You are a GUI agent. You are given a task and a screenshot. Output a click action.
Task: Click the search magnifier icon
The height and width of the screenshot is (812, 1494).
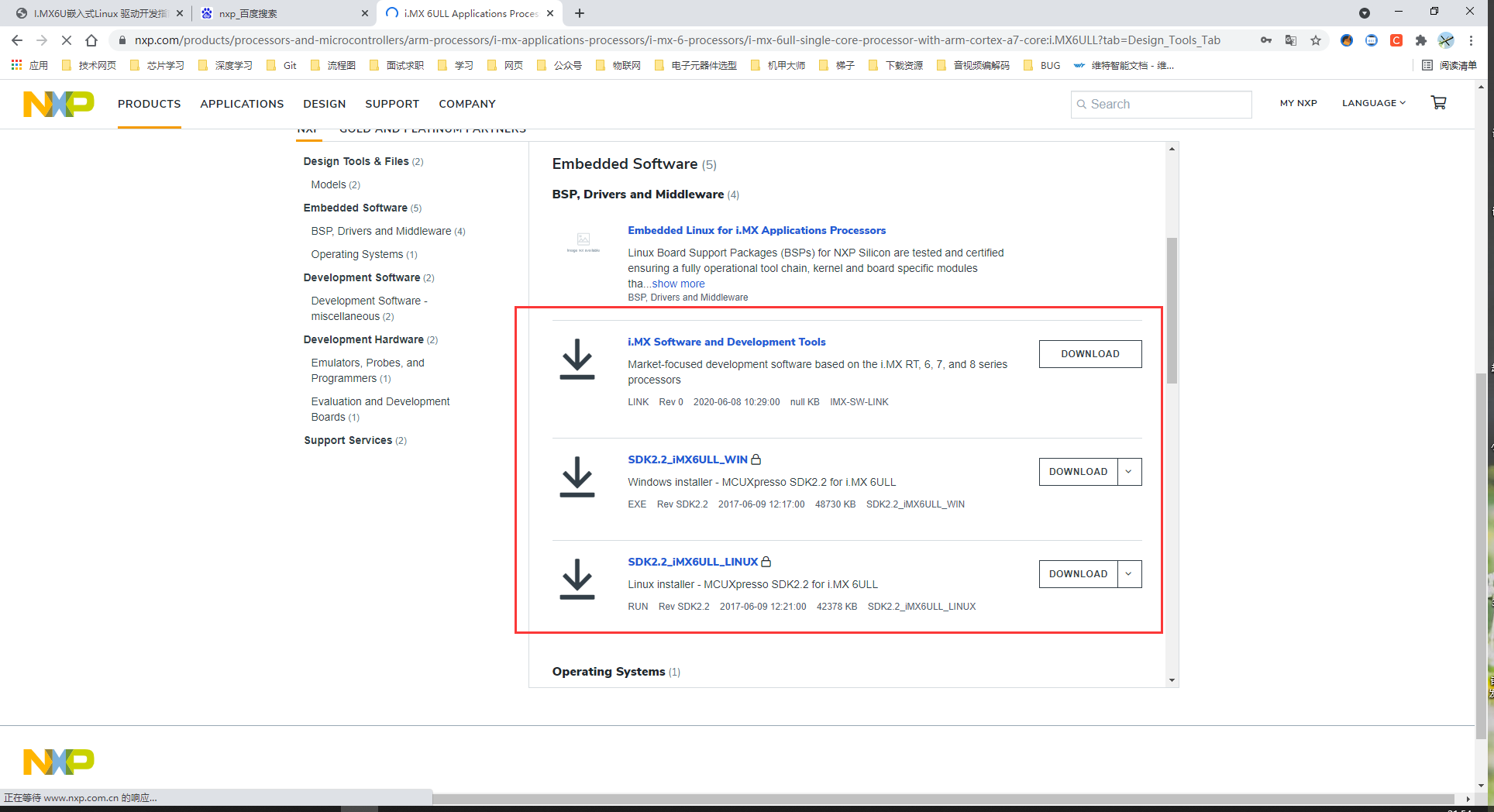click(x=1081, y=104)
